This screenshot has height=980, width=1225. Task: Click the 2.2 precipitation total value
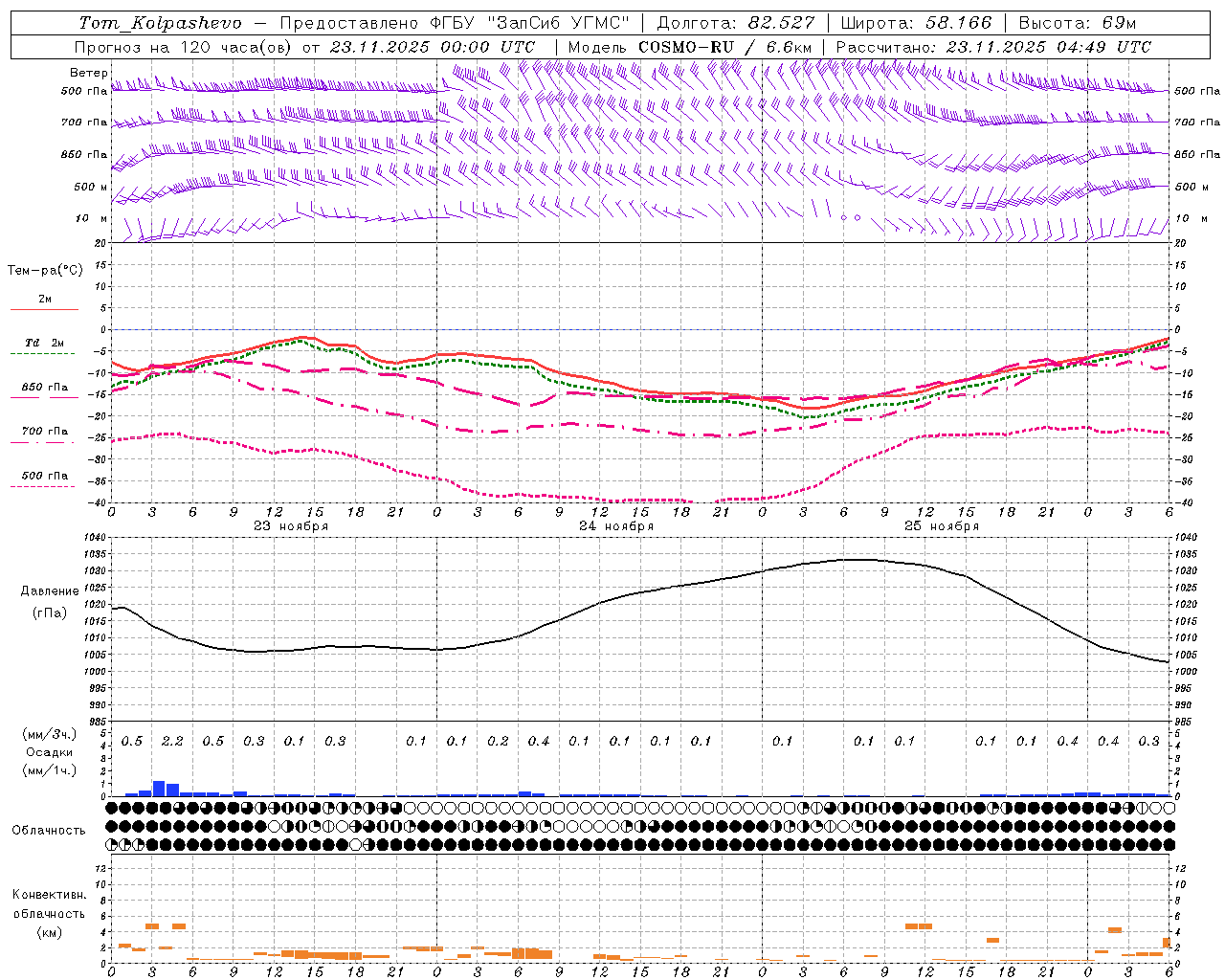pyautogui.click(x=172, y=741)
